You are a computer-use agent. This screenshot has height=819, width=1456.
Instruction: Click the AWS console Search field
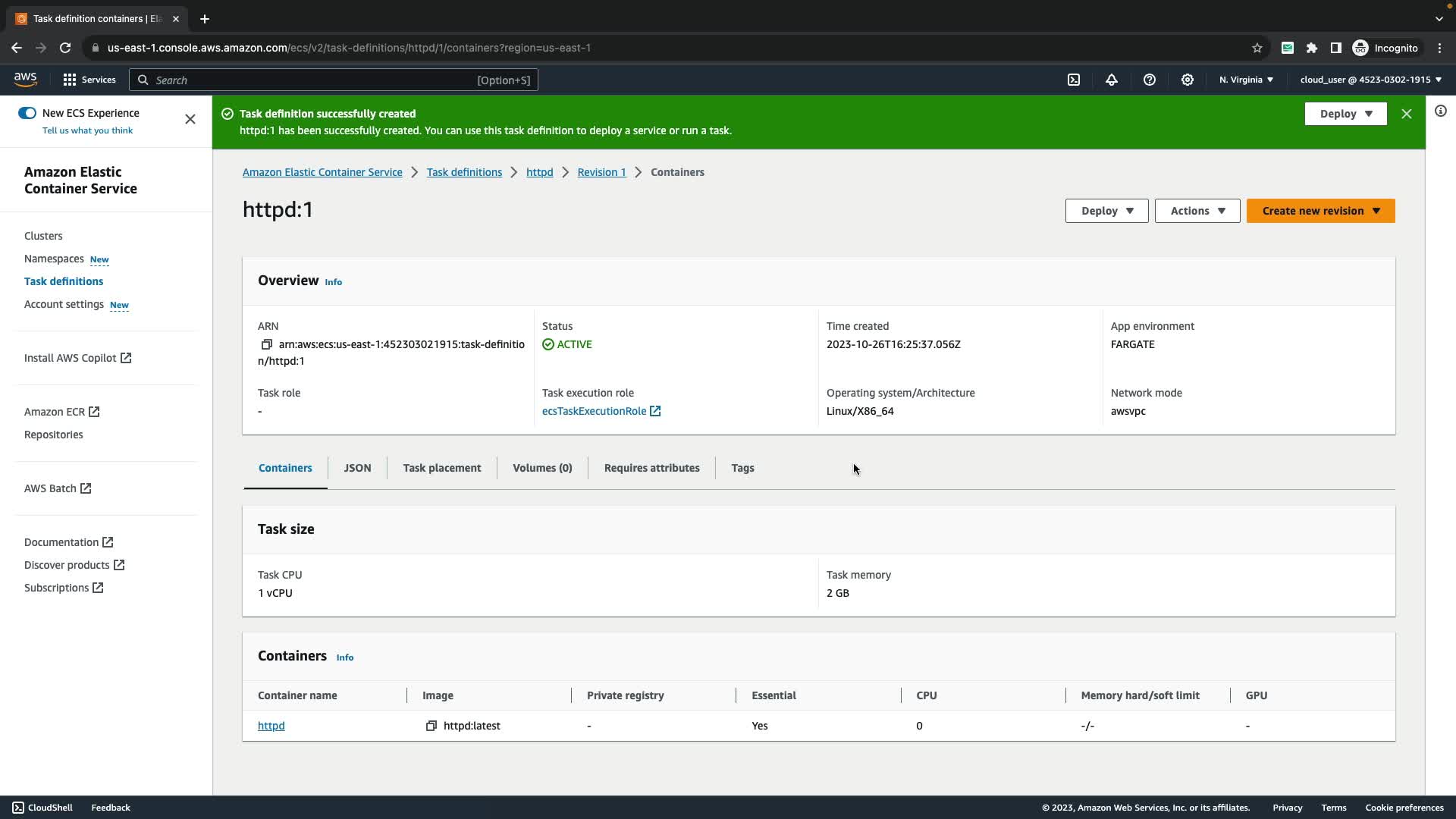tap(334, 80)
